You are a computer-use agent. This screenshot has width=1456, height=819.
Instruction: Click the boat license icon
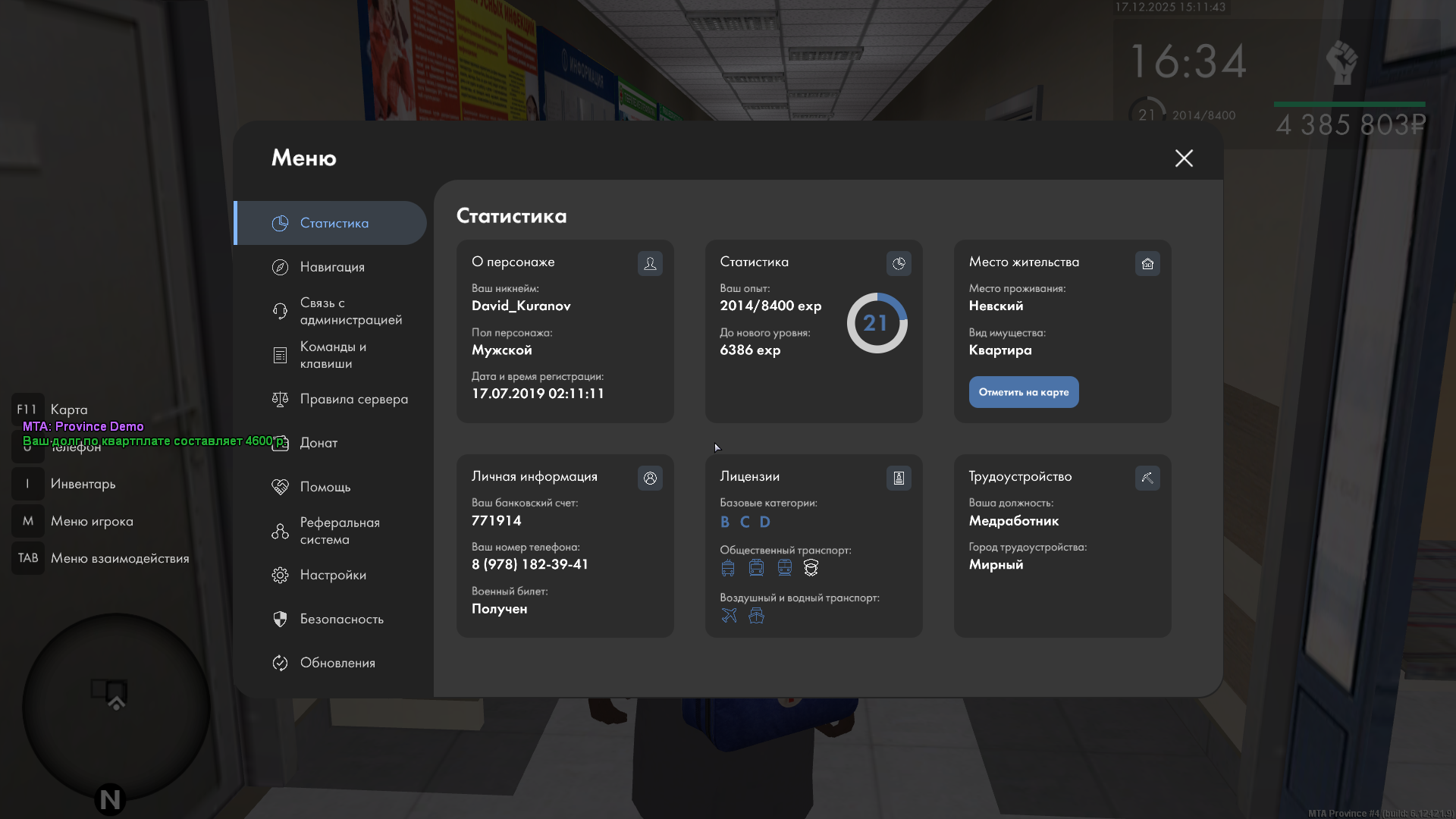pyautogui.click(x=756, y=616)
